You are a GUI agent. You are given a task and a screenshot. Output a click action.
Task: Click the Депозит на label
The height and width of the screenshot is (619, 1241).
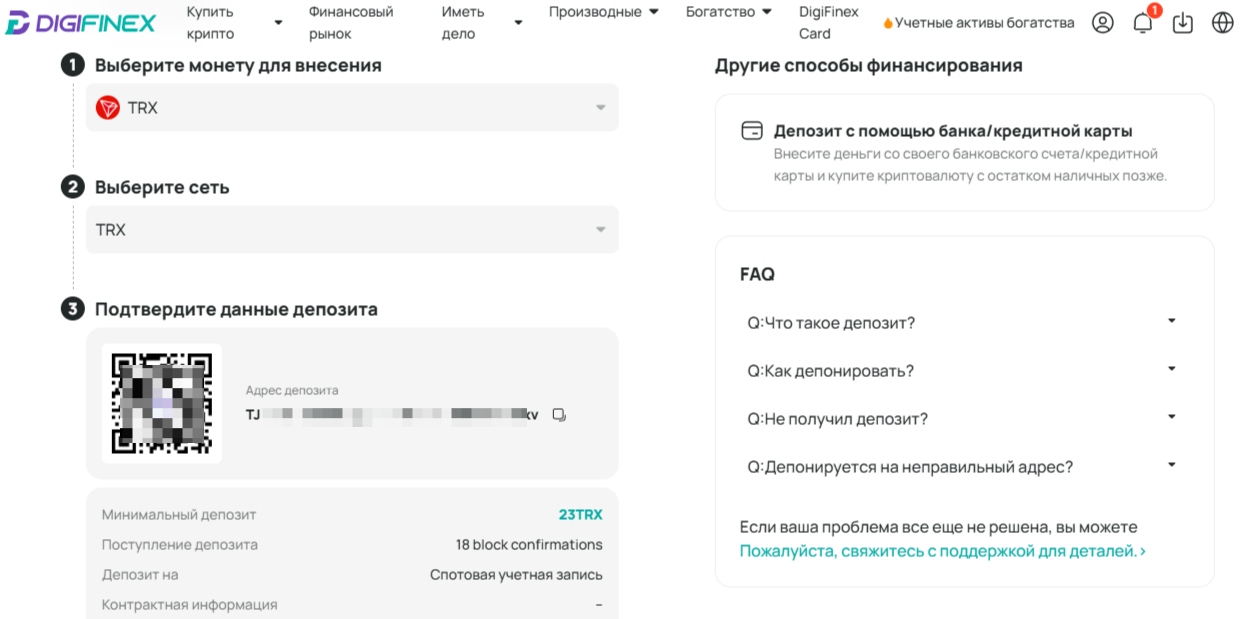(140, 575)
